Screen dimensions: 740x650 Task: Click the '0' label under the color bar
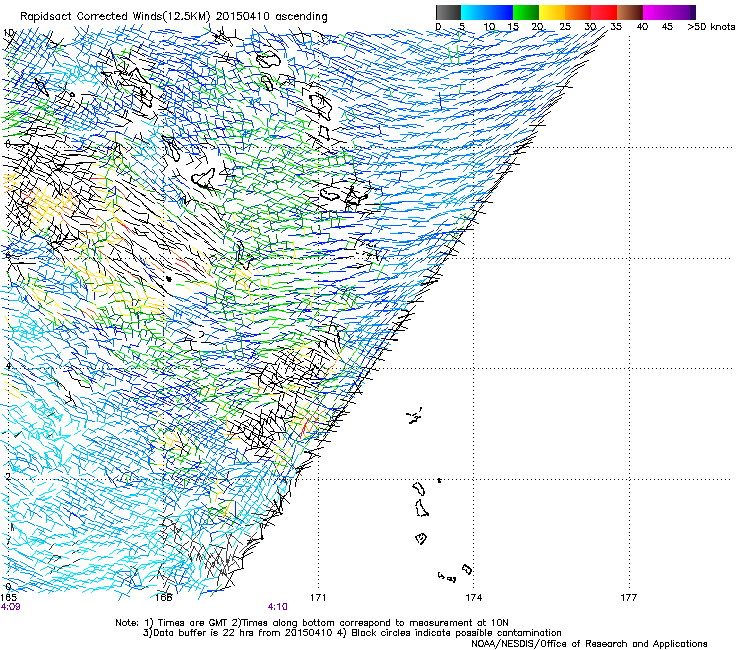click(438, 27)
